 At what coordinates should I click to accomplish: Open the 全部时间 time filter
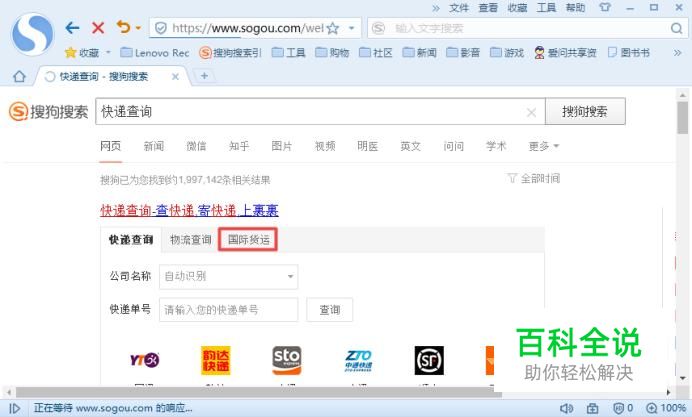point(534,178)
